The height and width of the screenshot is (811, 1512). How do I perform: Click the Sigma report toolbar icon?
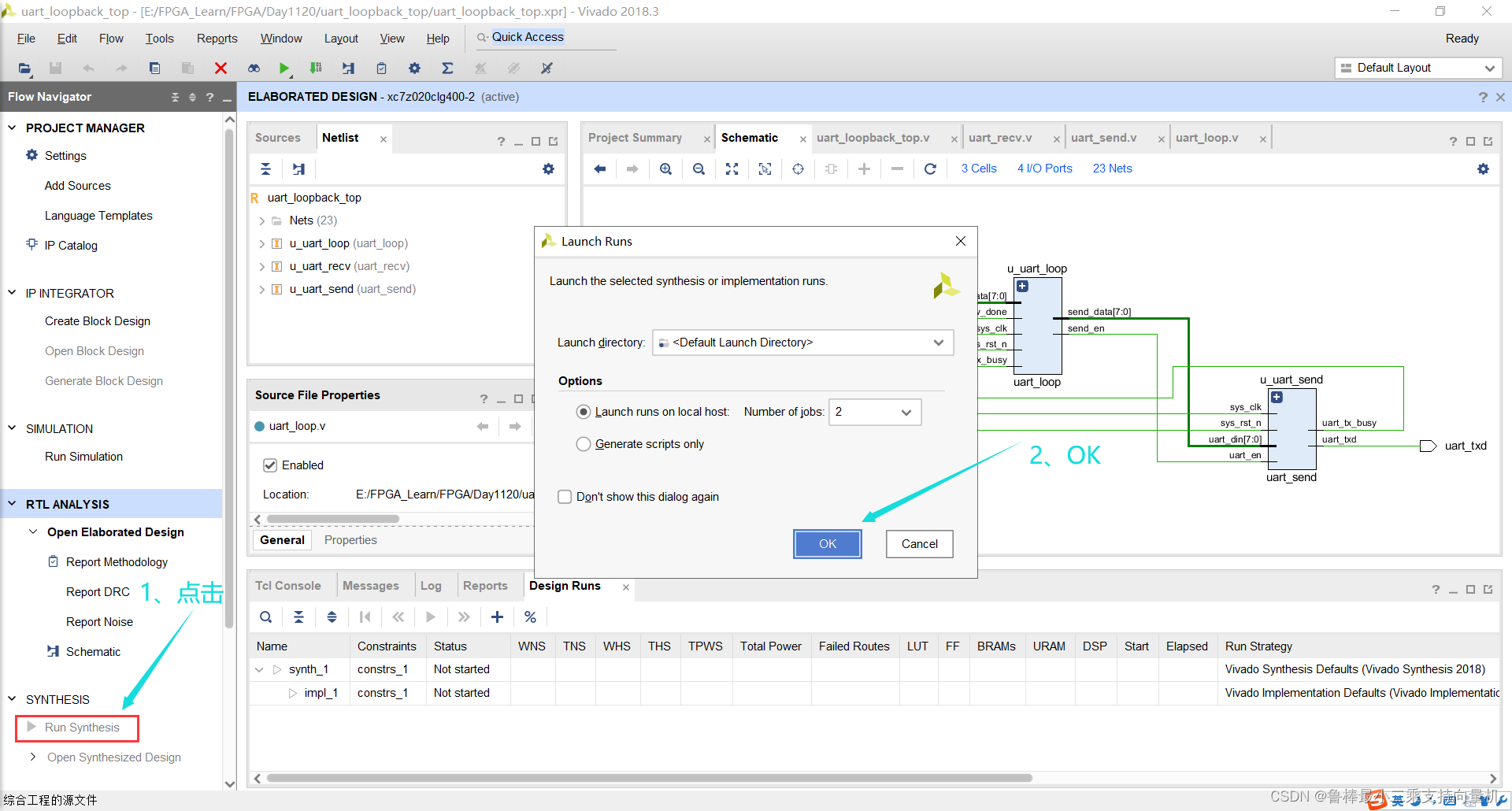pos(447,69)
